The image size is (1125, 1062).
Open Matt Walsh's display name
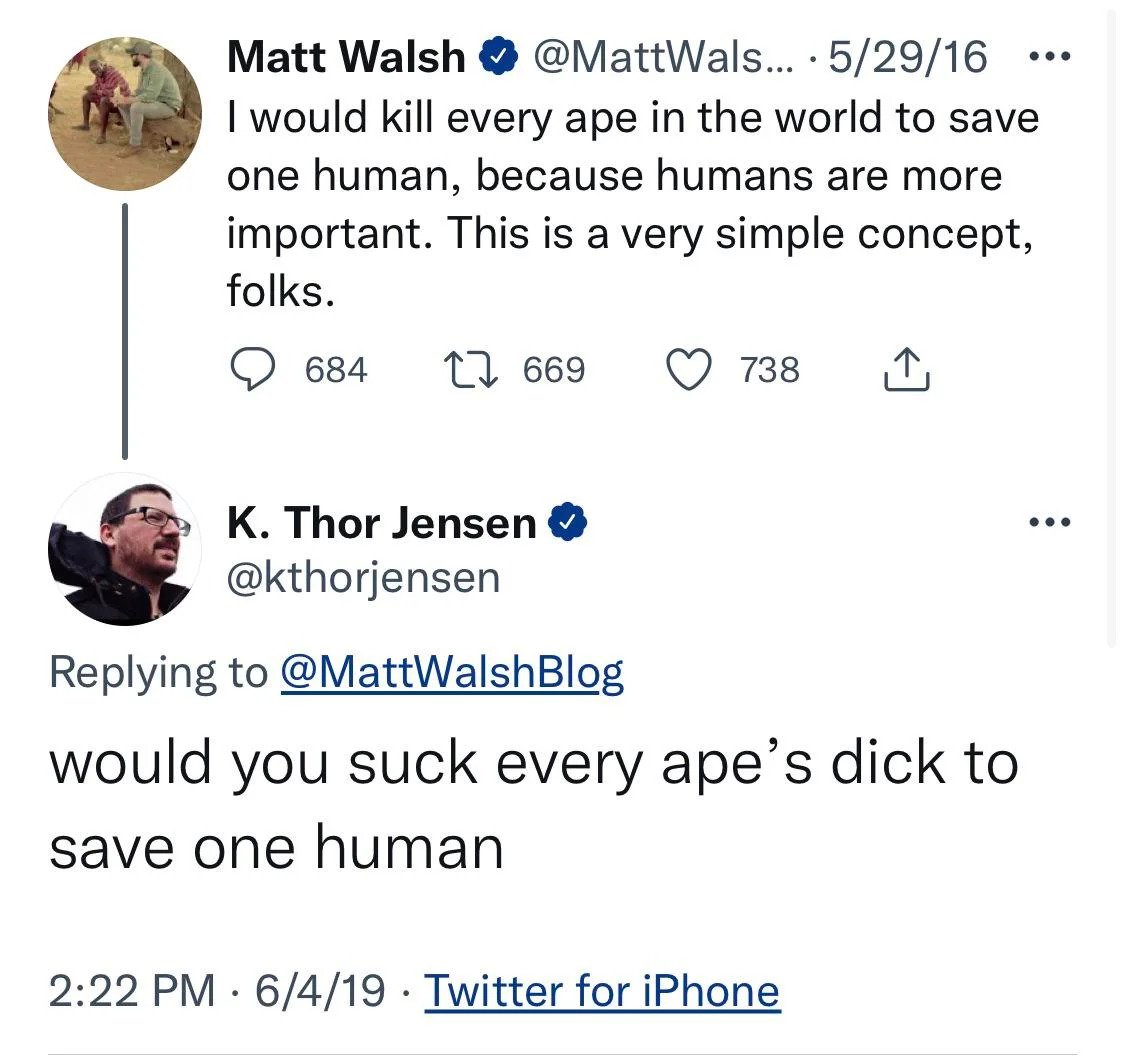(x=346, y=59)
